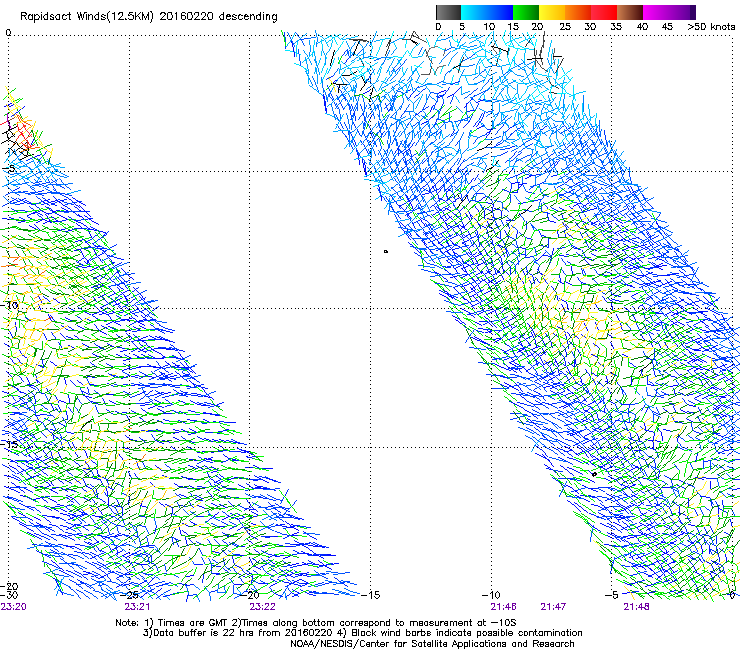Viewport: 740px width, 650px height.
Task: Click the '21:48' time label
Action: (636, 607)
